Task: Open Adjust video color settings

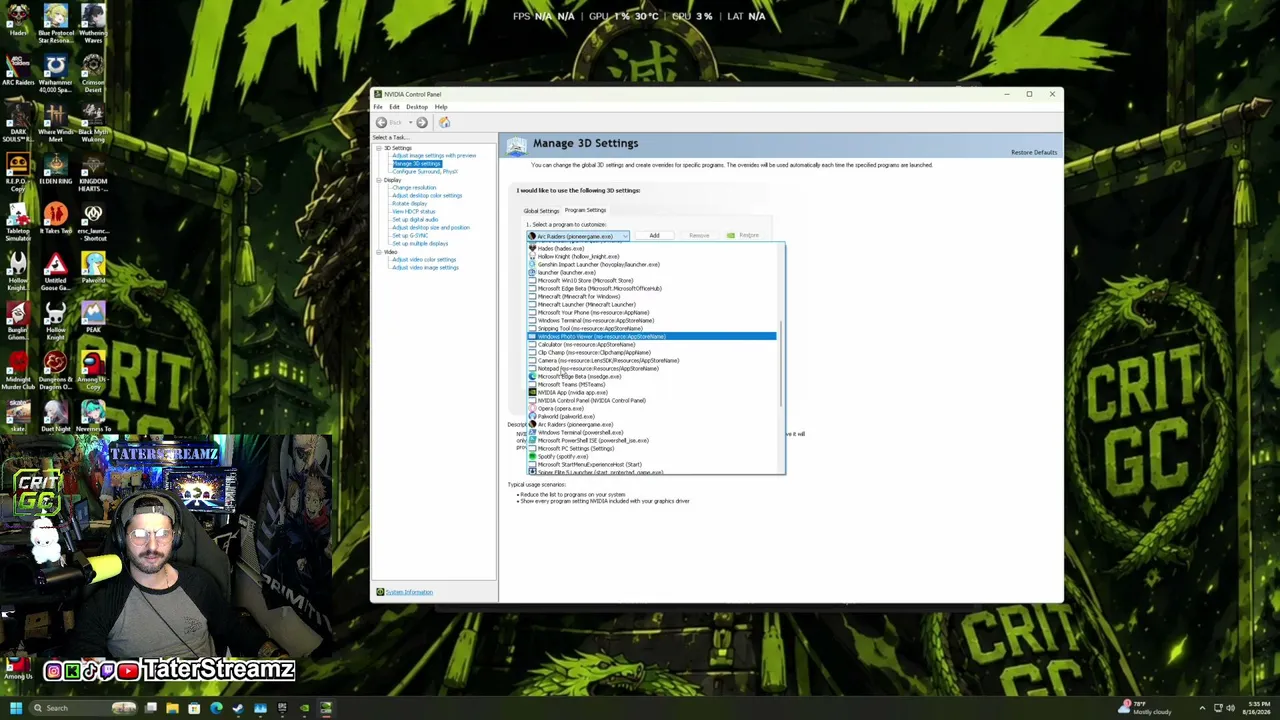Action: 424,260
